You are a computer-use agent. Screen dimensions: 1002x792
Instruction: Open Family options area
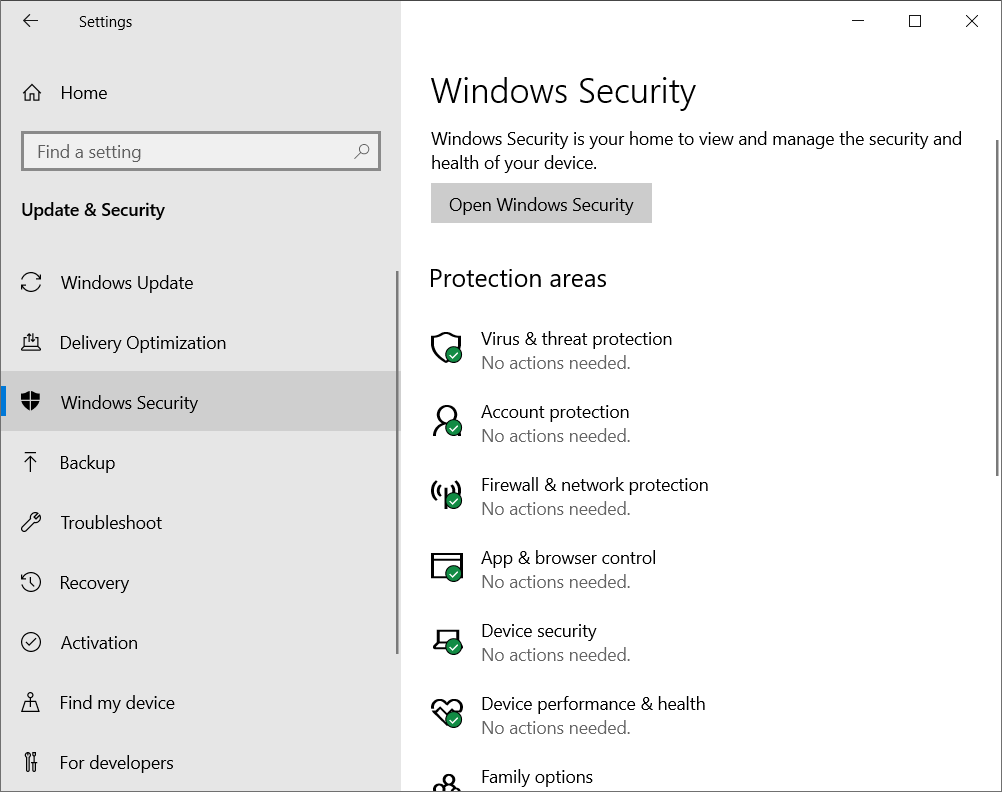click(537, 777)
